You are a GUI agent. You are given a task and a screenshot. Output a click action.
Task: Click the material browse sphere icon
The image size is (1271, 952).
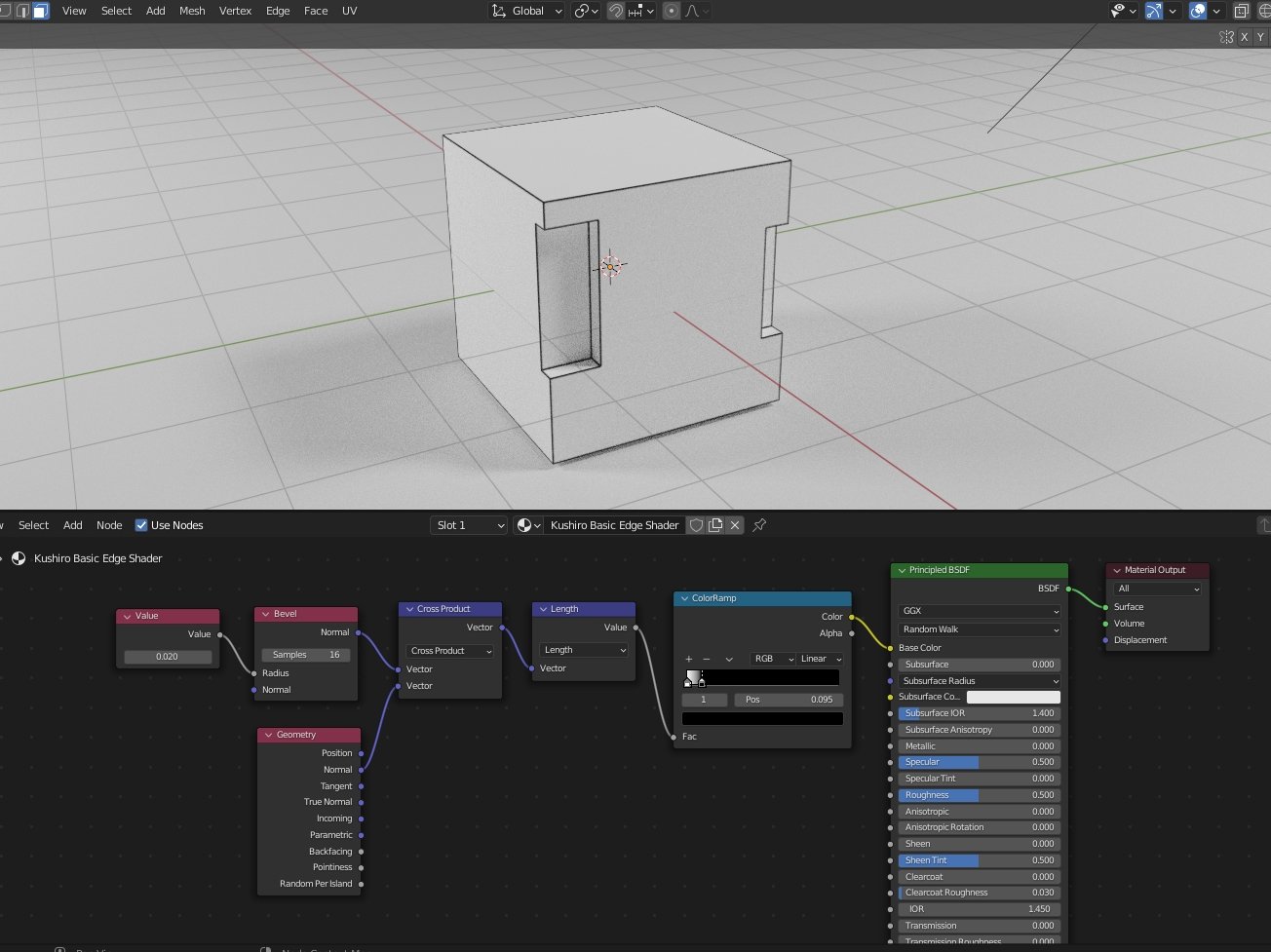point(528,525)
